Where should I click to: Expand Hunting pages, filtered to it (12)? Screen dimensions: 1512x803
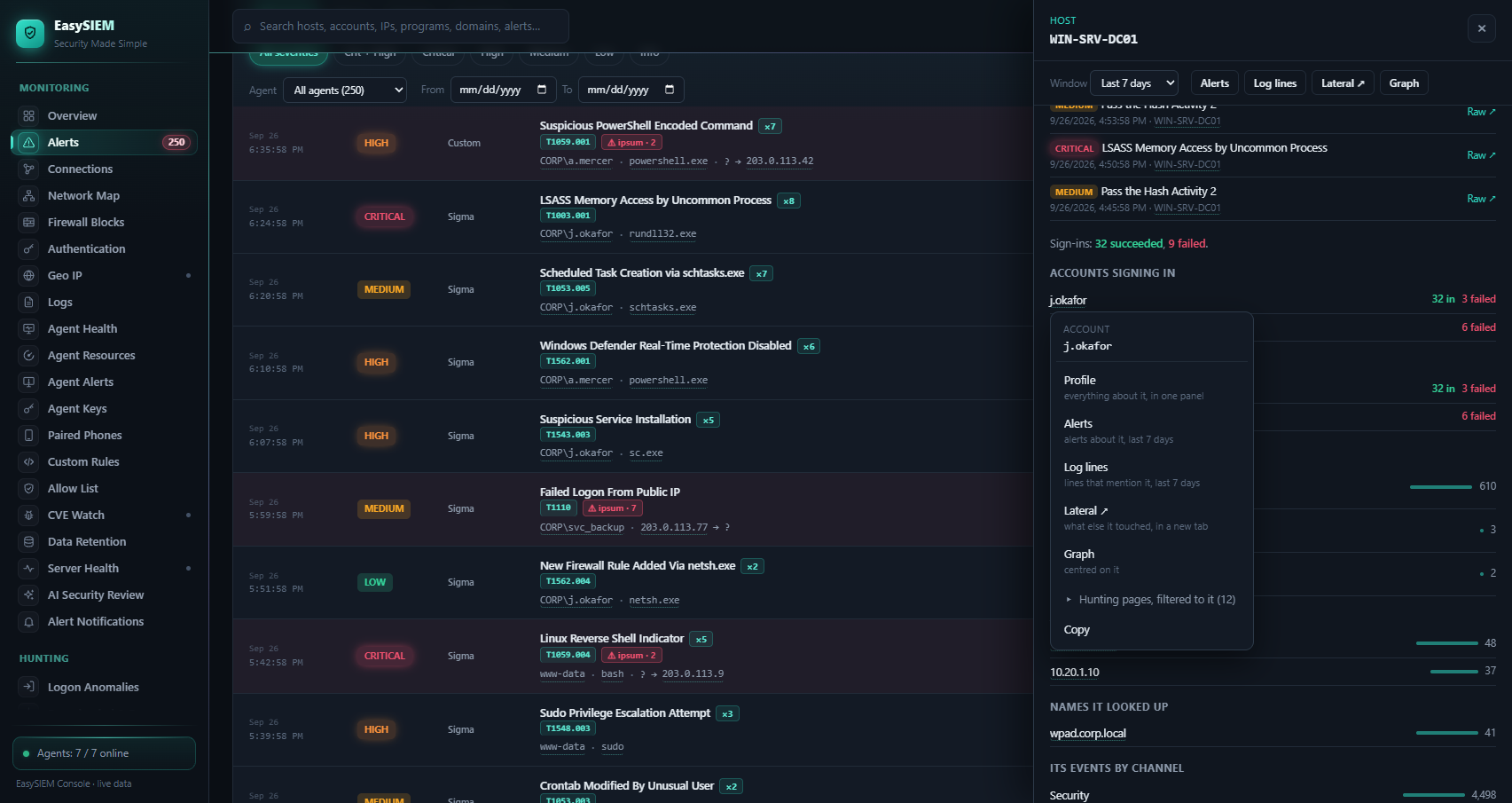(x=1152, y=600)
